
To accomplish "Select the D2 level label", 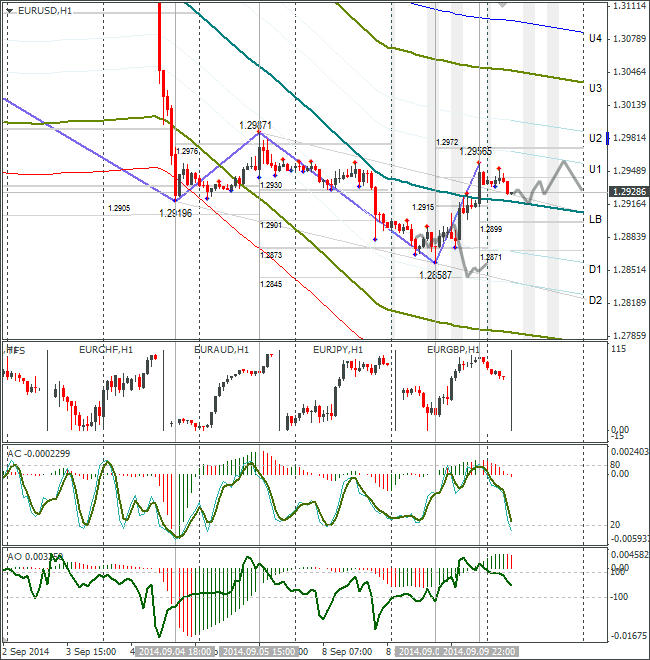I will click(595, 301).
